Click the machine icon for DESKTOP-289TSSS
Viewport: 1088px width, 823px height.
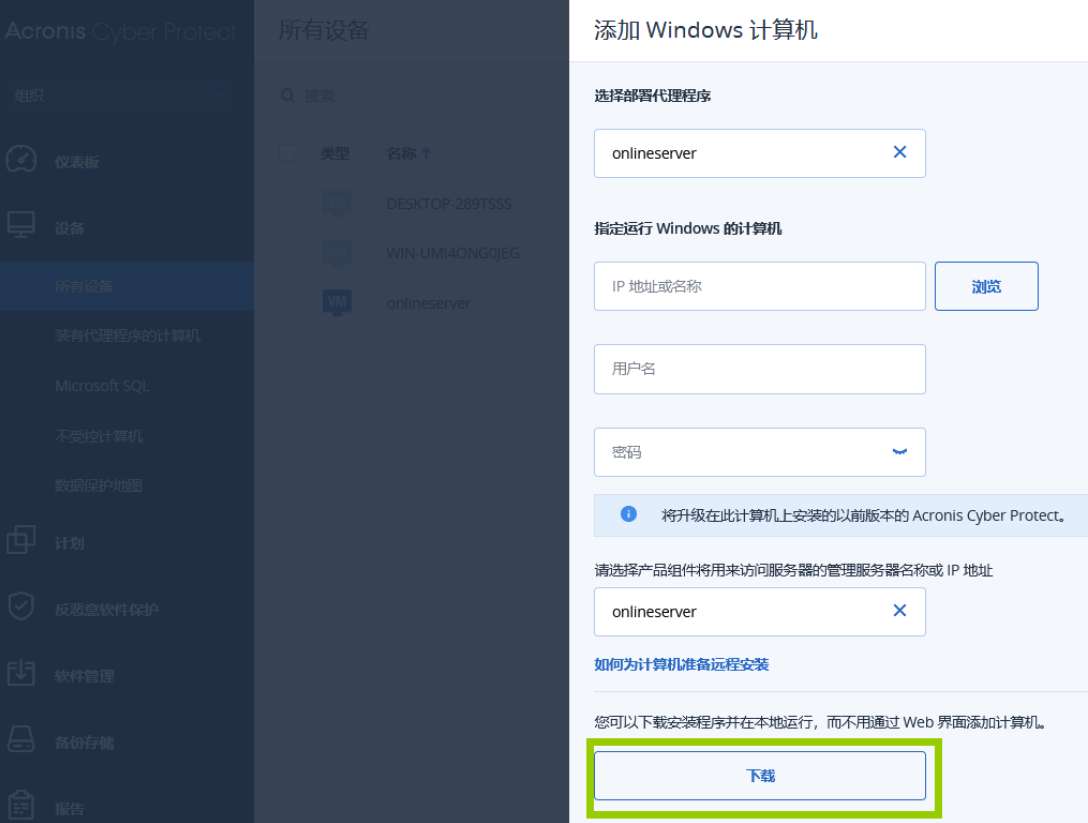tap(337, 203)
